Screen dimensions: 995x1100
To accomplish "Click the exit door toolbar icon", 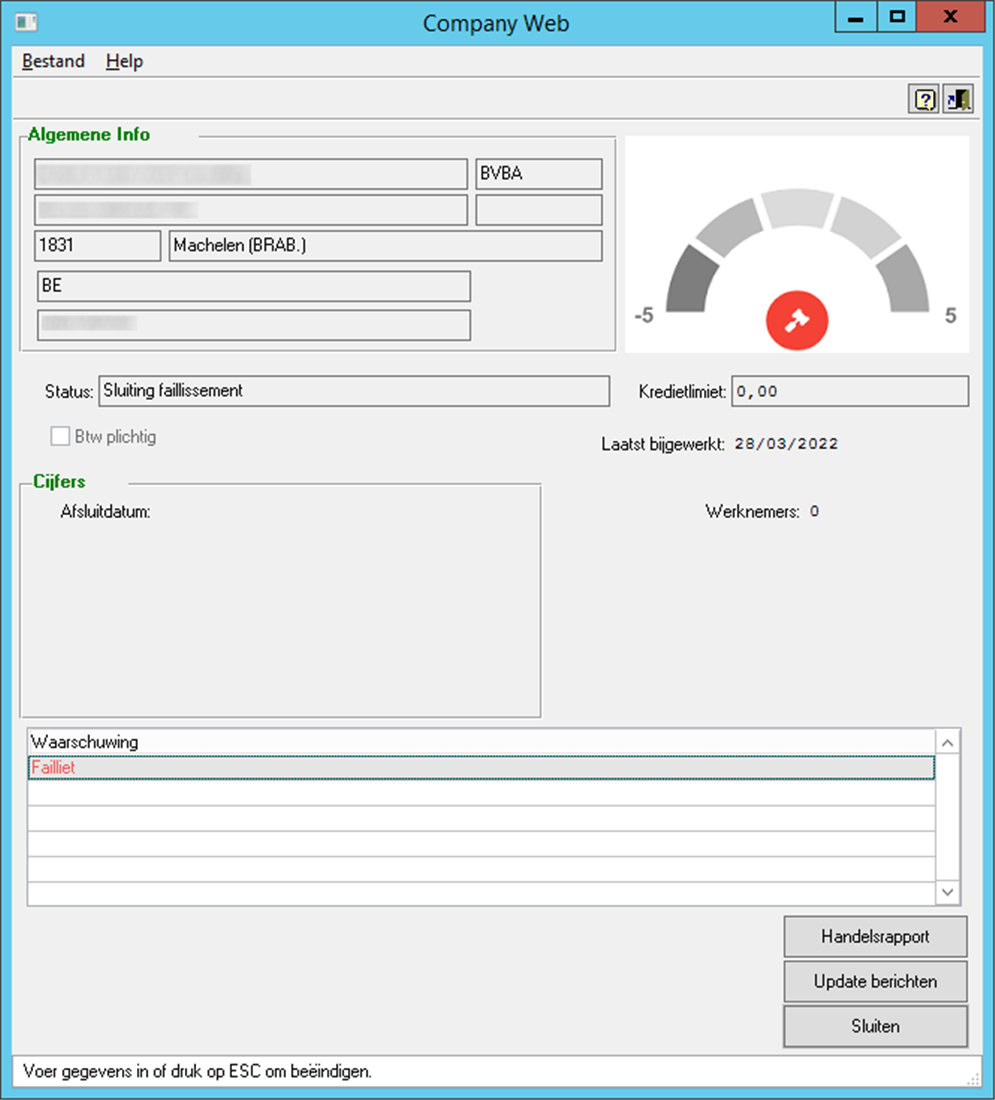I will click(958, 100).
